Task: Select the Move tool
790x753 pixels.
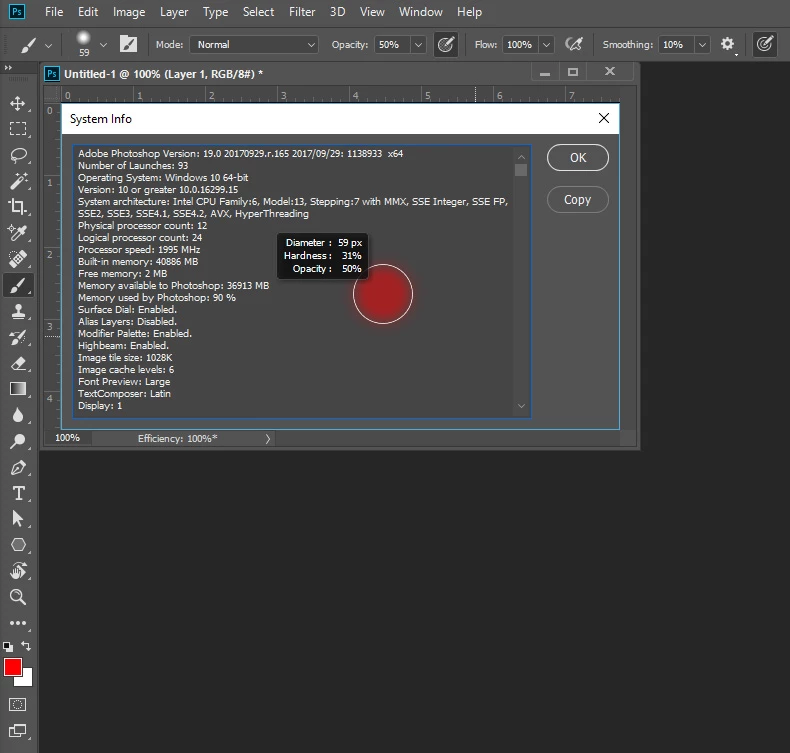Action: (x=18, y=103)
